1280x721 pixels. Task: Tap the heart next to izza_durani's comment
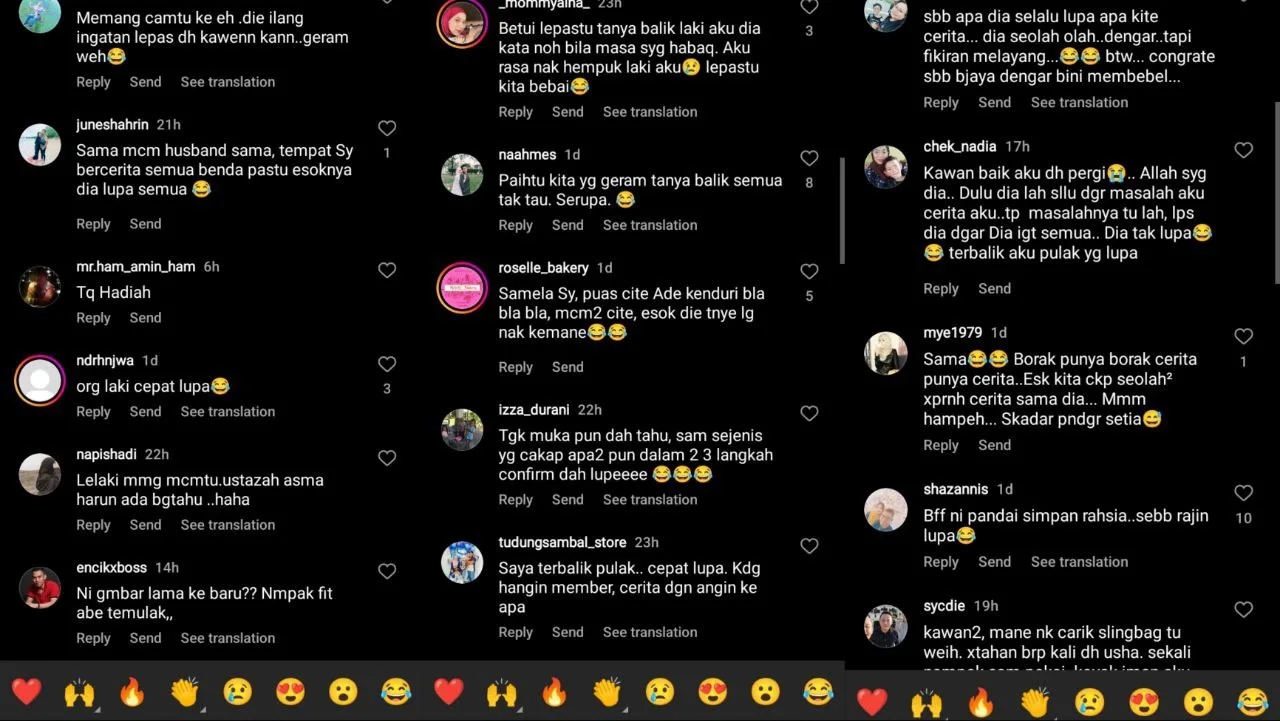point(809,413)
